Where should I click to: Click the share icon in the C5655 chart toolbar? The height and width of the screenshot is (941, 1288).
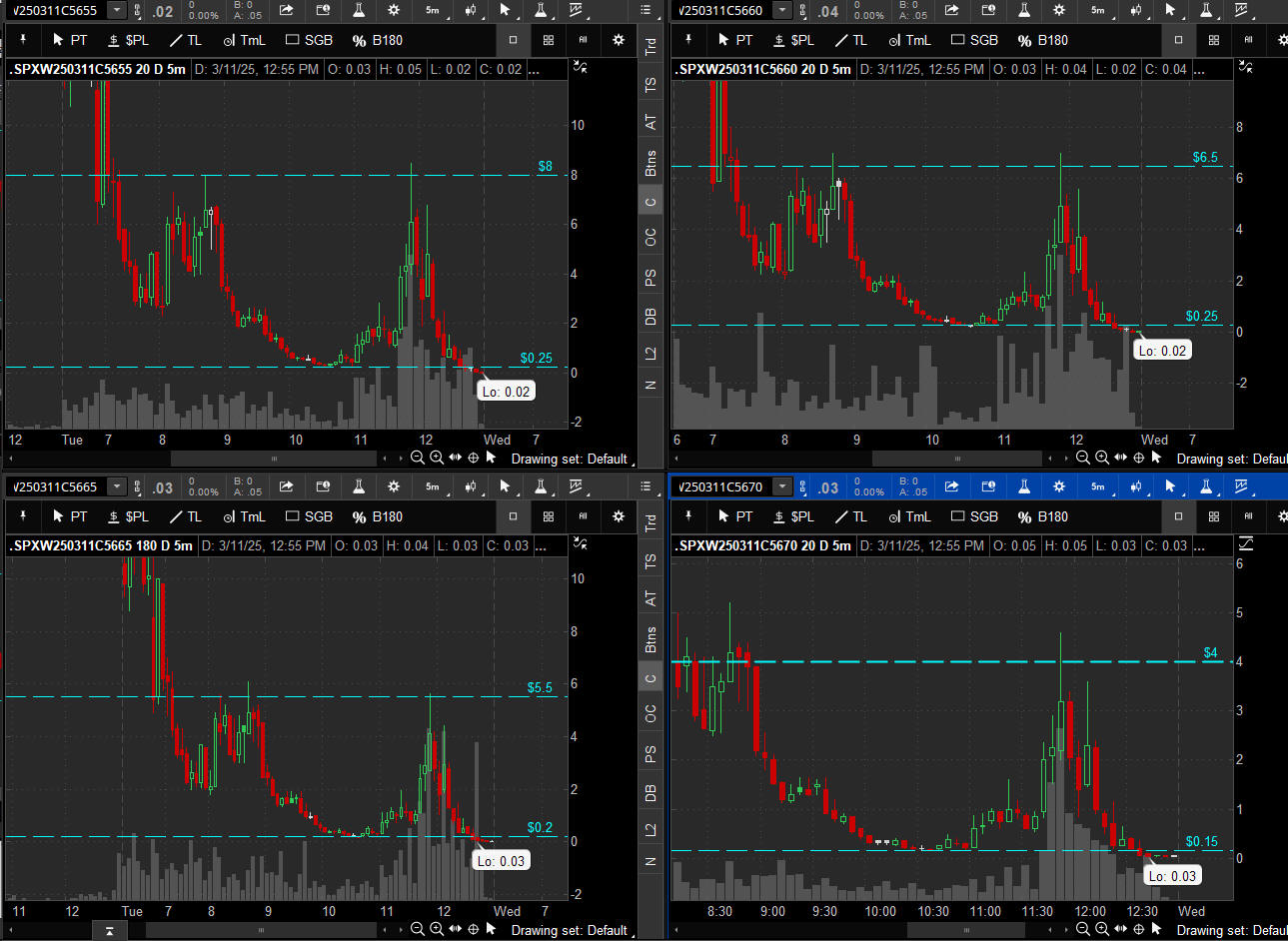[x=287, y=10]
